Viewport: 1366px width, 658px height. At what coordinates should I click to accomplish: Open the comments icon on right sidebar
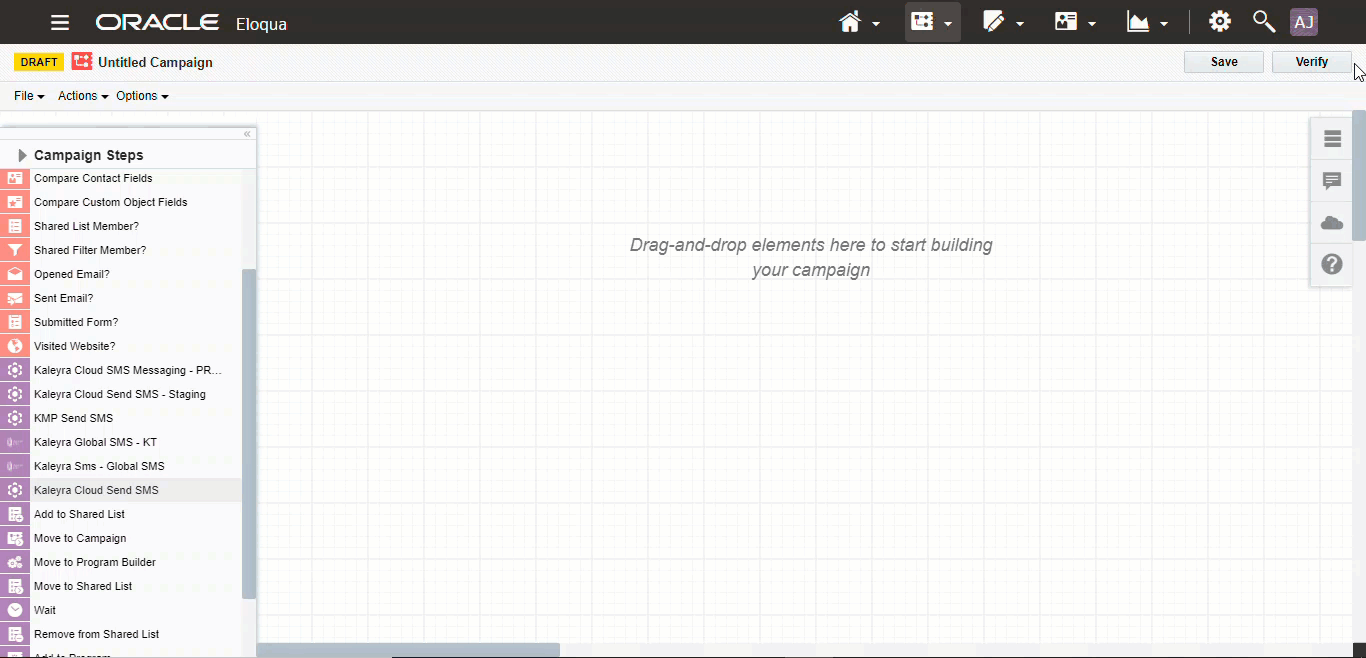click(1332, 181)
